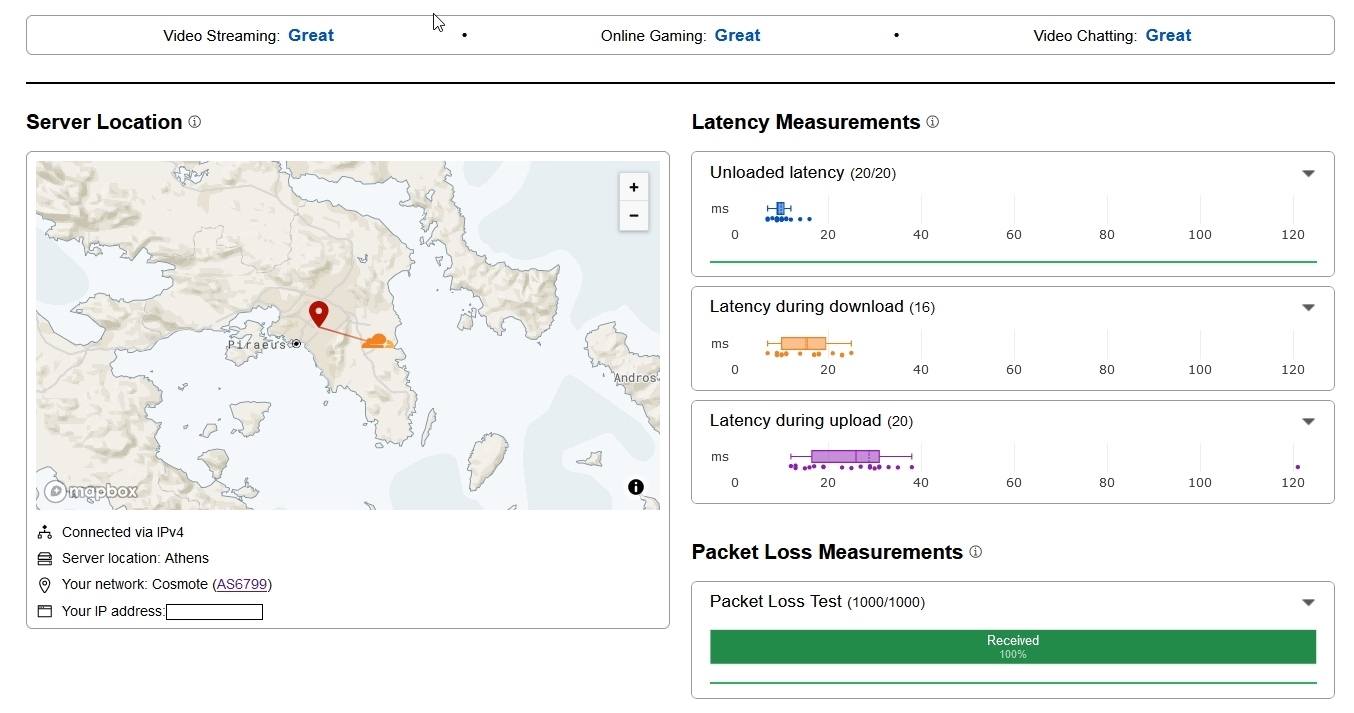Click the blue unloaded latency box plot

(x=780, y=208)
